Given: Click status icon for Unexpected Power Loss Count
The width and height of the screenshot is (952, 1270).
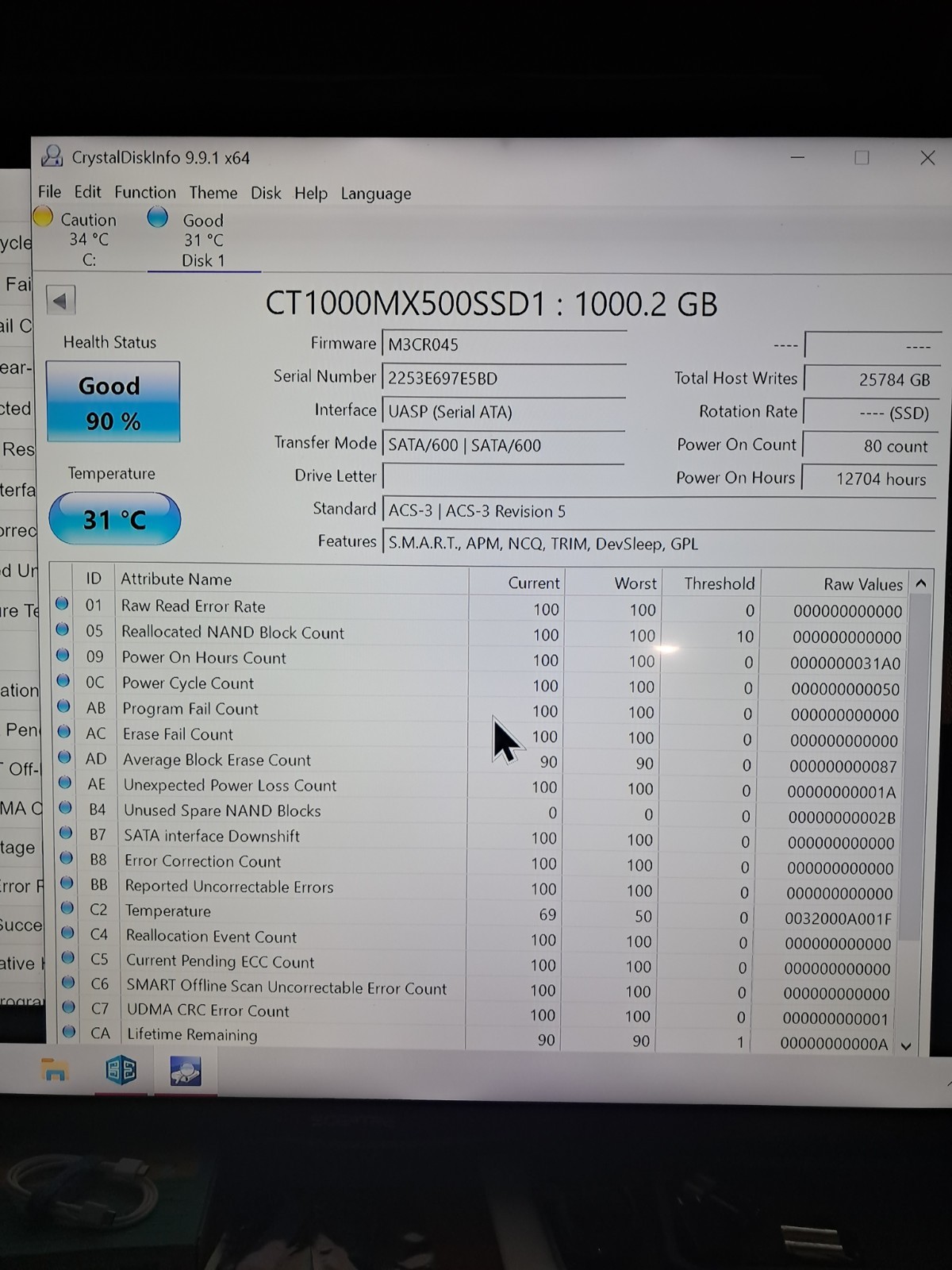Looking at the screenshot, I should pos(65,782).
